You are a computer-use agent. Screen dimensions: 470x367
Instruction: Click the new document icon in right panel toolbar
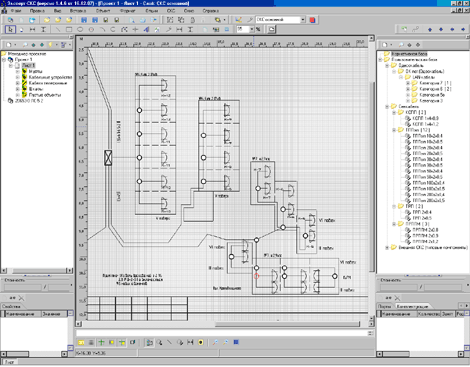[385, 45]
